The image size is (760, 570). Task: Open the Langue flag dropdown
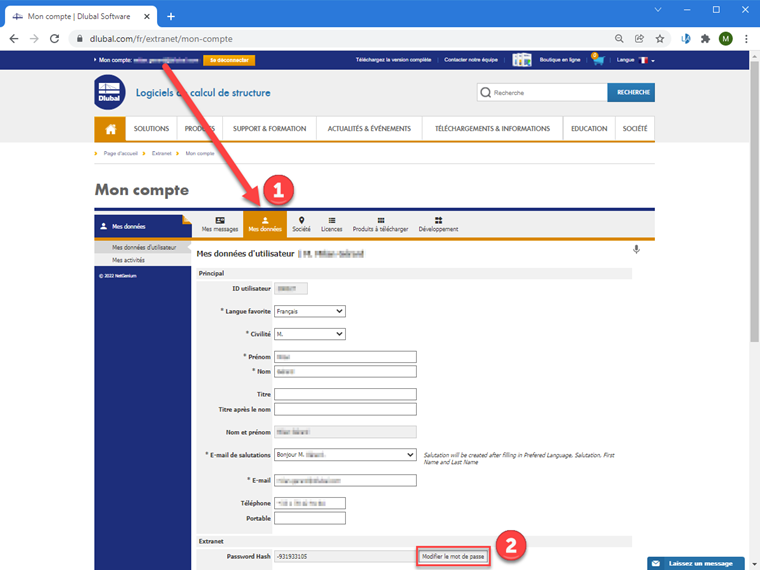647,60
